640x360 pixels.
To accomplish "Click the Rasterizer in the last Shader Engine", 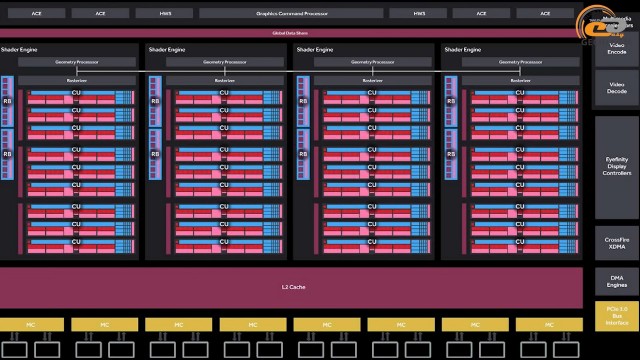I will [520, 81].
